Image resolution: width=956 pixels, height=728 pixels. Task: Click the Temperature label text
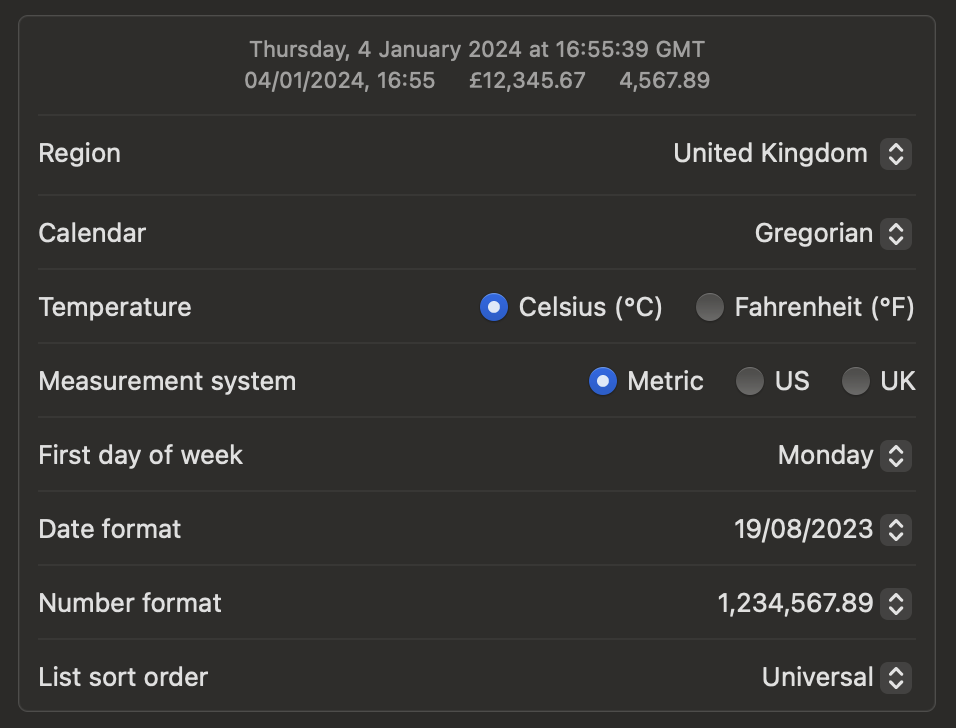click(115, 307)
